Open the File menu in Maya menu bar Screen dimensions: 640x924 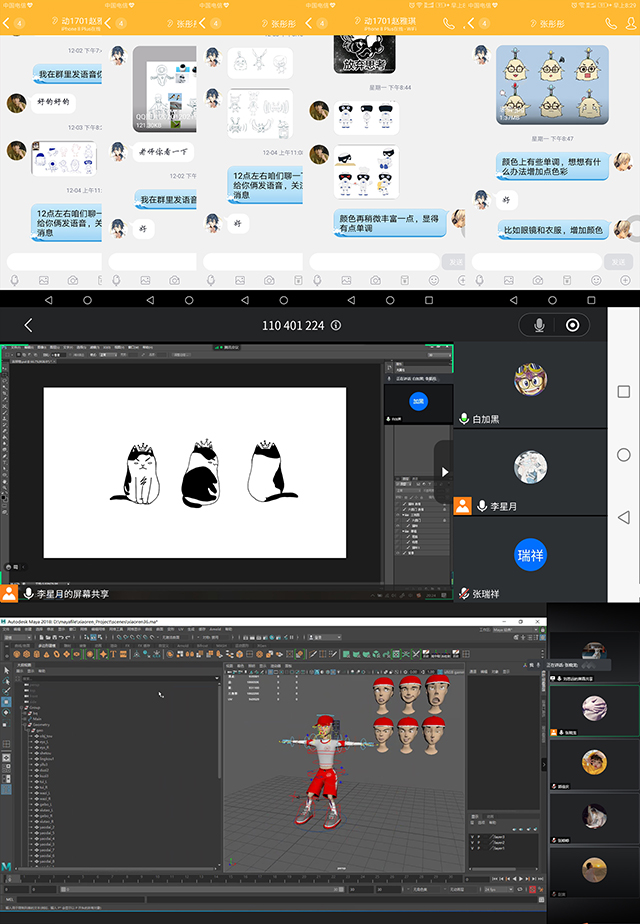8,629
